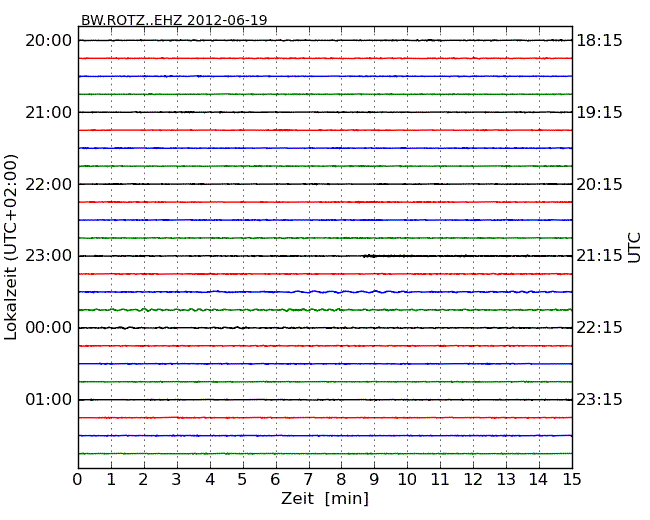Select the 01:00 local time tick label

48,400
